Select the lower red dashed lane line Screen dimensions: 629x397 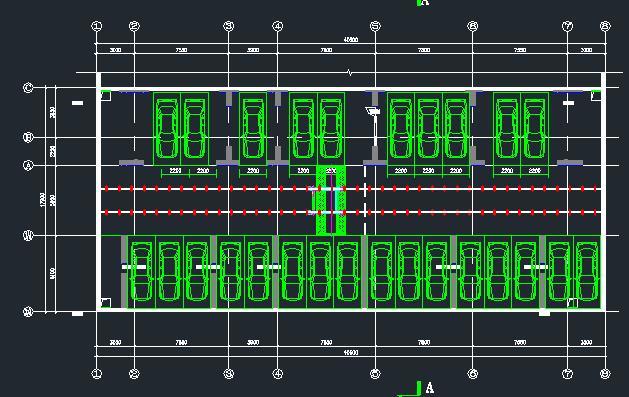point(351,212)
